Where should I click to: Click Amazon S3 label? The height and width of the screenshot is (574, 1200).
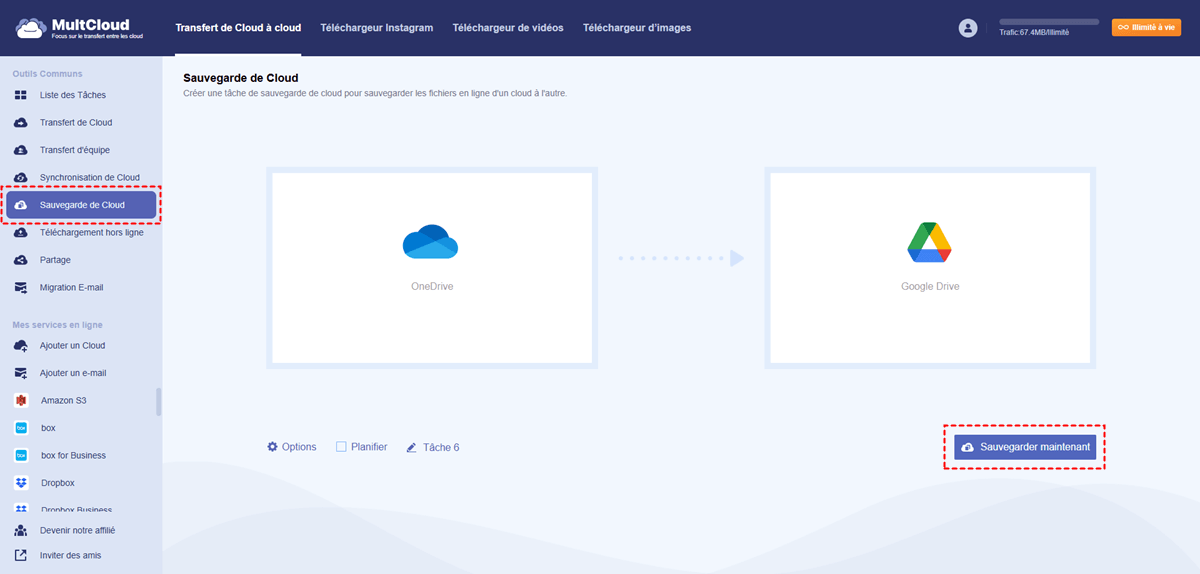pyautogui.click(x=64, y=400)
